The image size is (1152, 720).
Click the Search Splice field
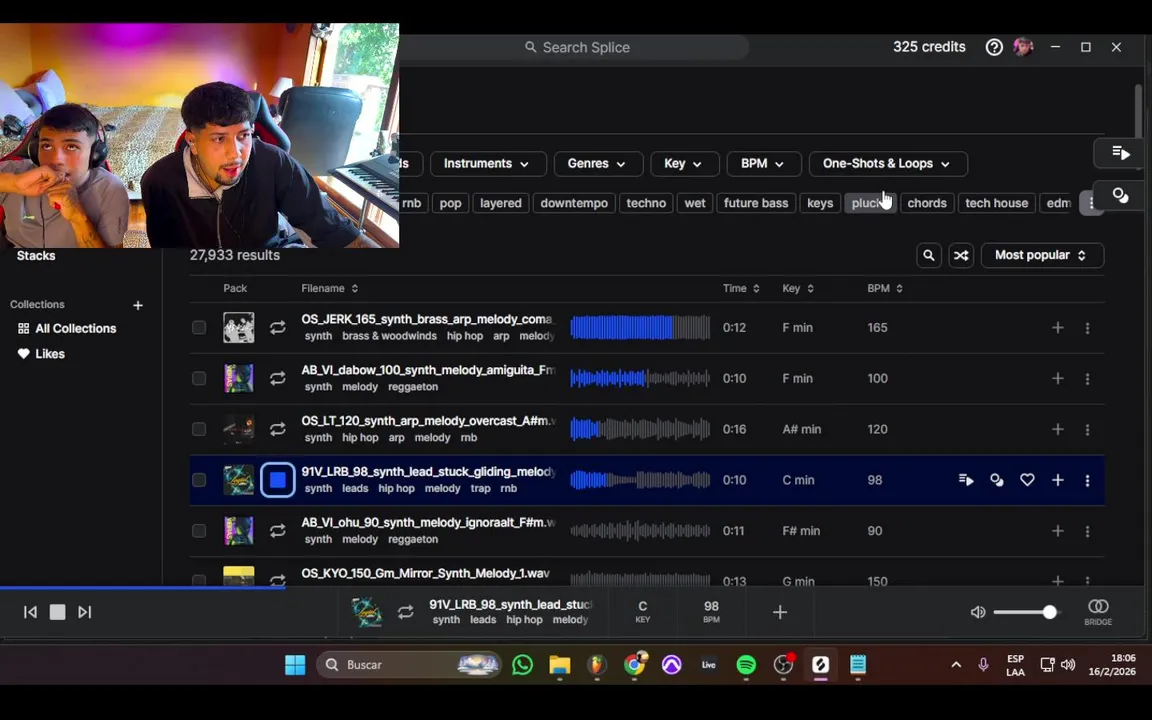575,48
